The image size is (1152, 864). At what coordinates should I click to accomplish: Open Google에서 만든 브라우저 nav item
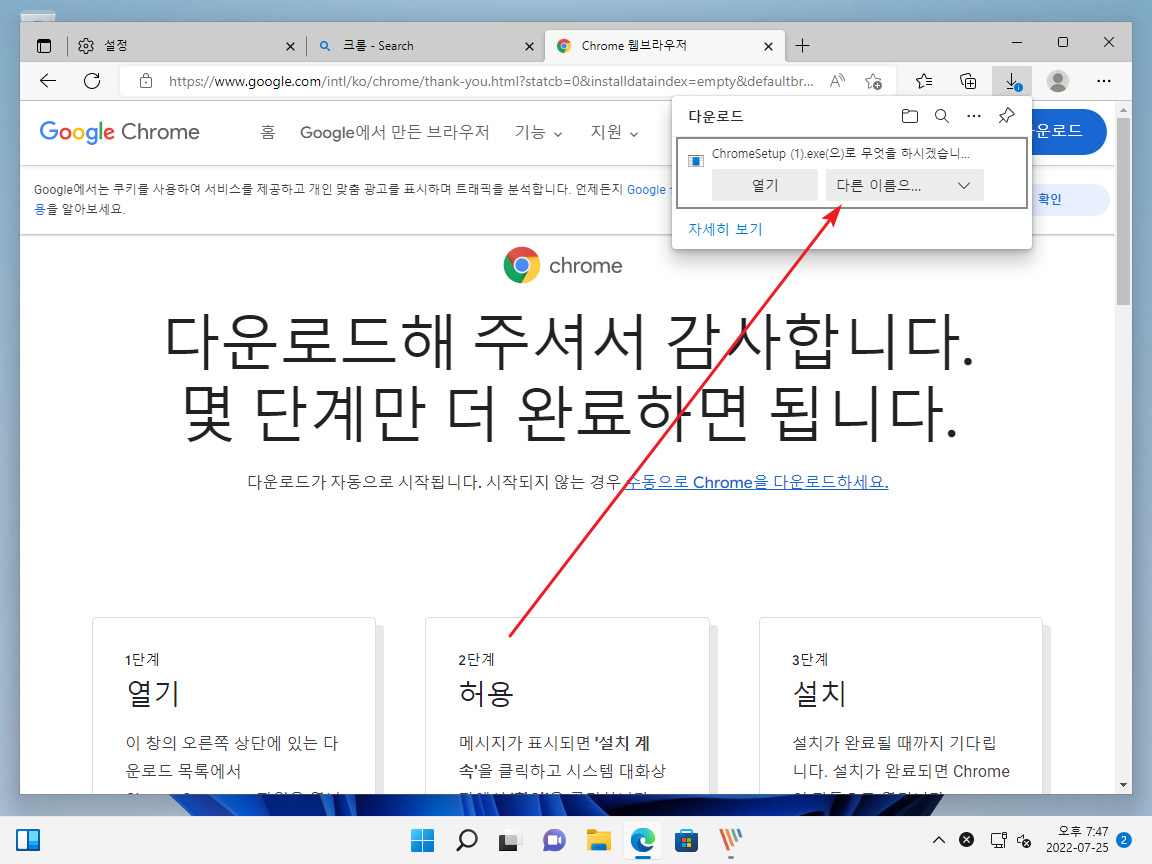coord(395,132)
